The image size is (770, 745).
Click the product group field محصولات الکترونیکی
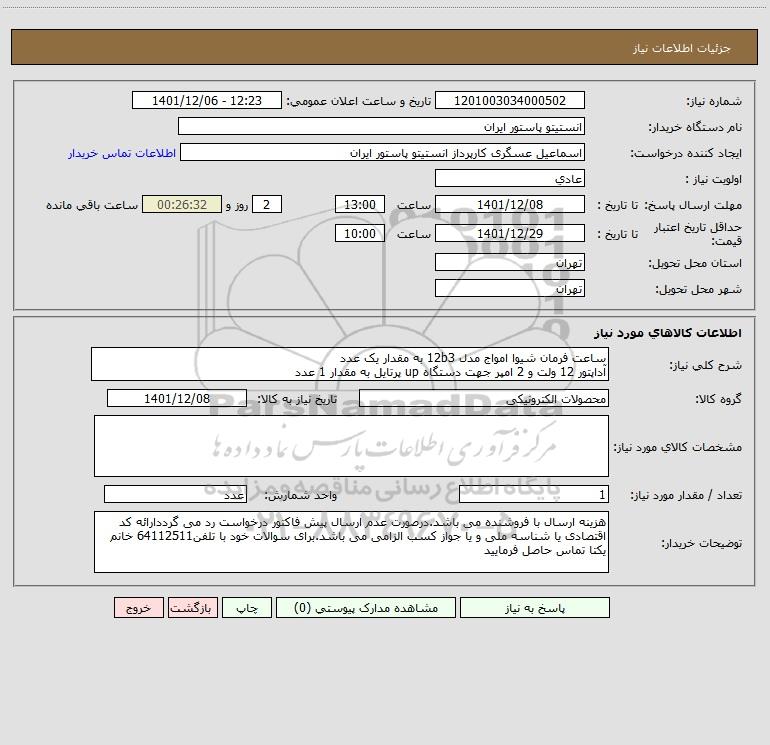tap(484, 398)
